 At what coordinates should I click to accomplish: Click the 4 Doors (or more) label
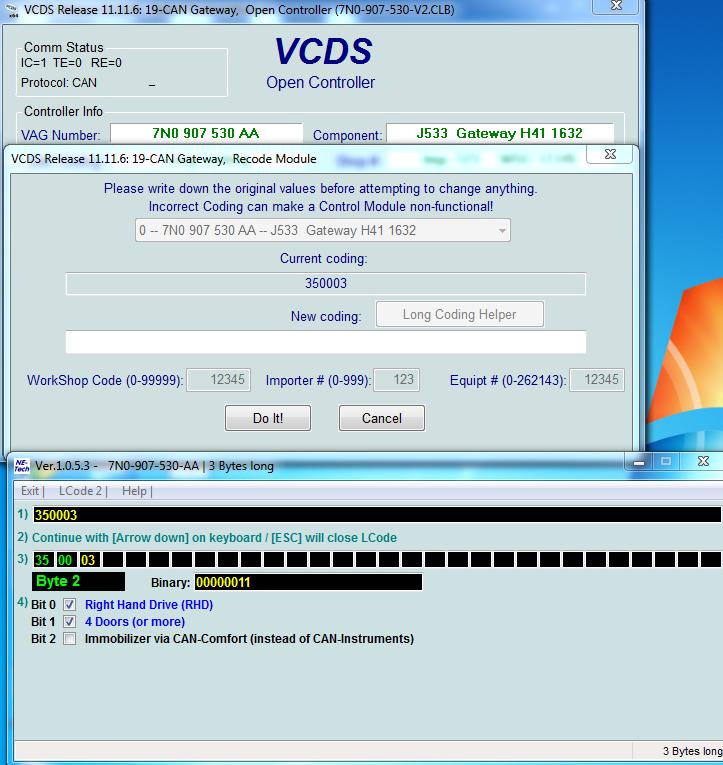[135, 622]
